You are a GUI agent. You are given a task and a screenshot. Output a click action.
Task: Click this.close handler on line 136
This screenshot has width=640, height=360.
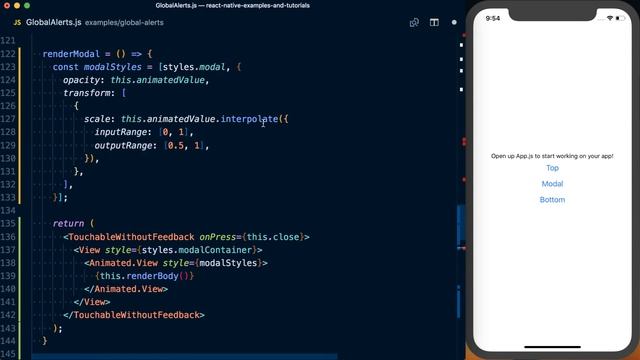[273, 237]
